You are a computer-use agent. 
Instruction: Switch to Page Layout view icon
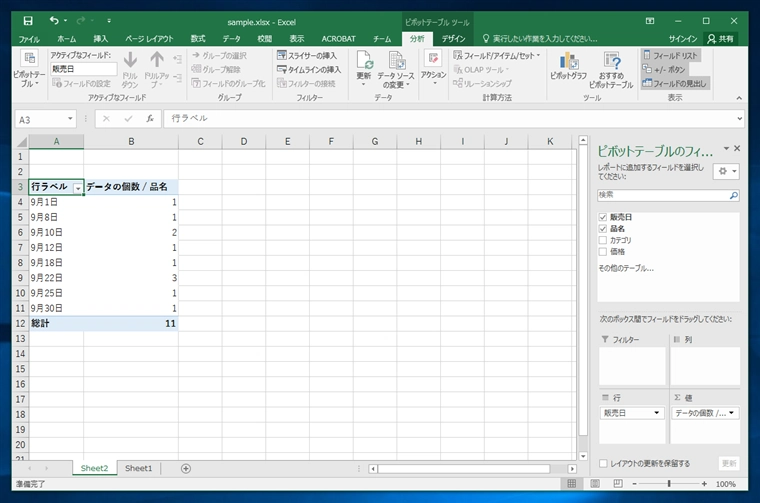(x=595, y=484)
